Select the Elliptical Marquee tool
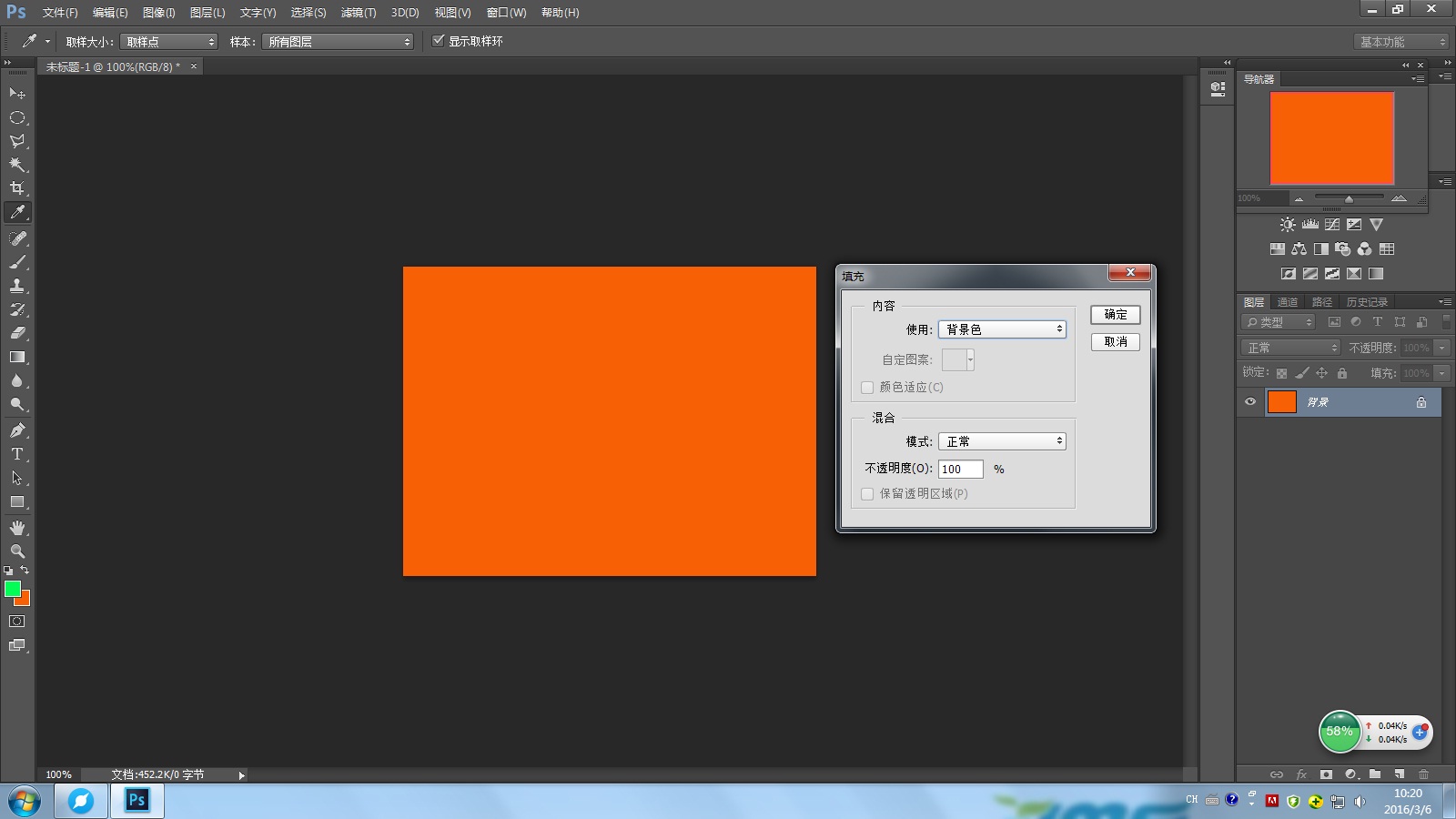The image size is (1456, 819). tap(17, 117)
